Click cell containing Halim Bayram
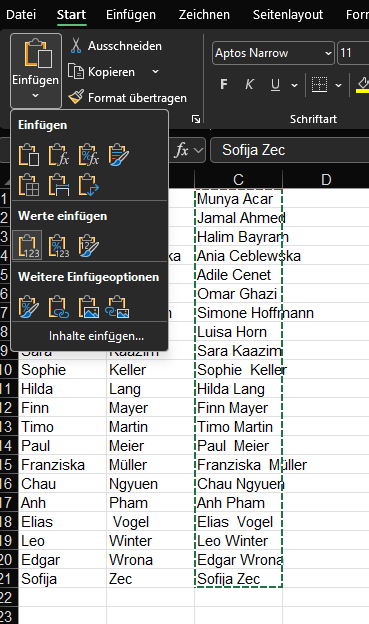Image resolution: width=369 pixels, height=624 pixels. point(238,237)
